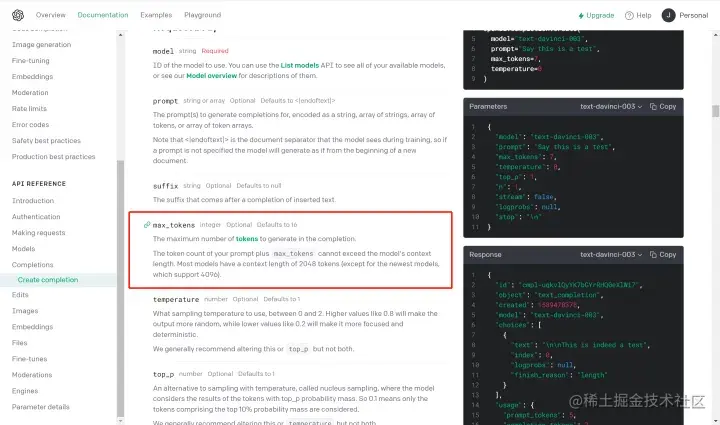Open Introduction under API Reference
This screenshot has width=720, height=425.
pos(33,201)
